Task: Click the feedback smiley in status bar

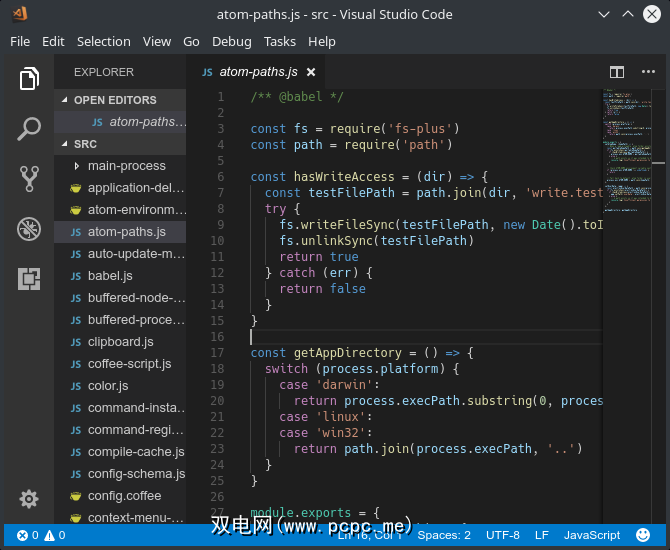Action: [643, 535]
